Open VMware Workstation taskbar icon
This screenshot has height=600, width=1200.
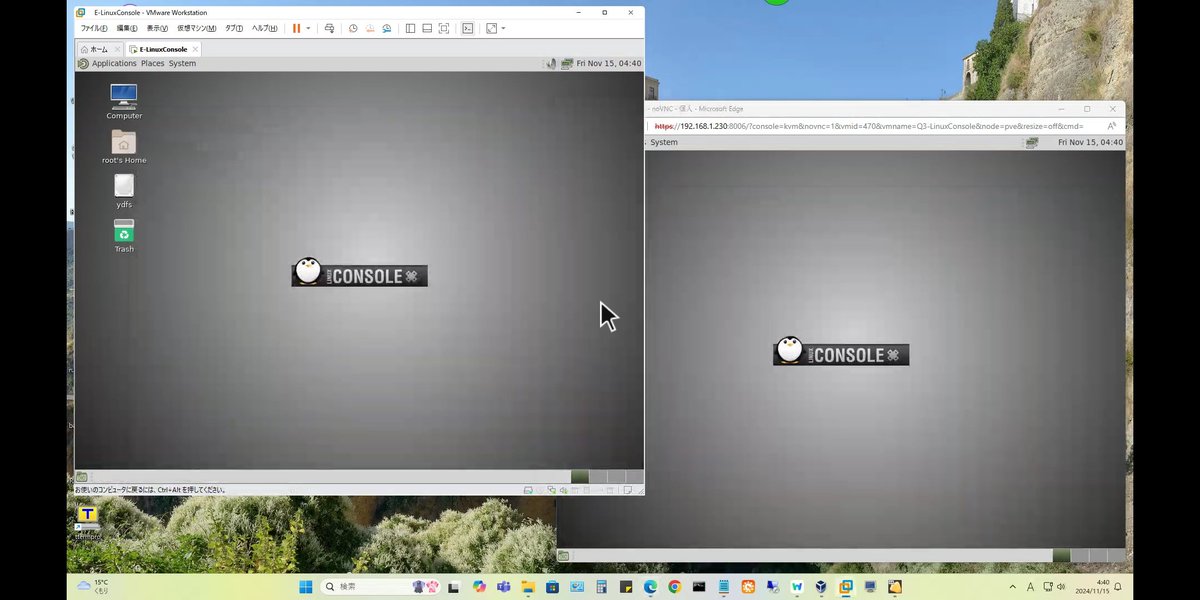(845, 586)
